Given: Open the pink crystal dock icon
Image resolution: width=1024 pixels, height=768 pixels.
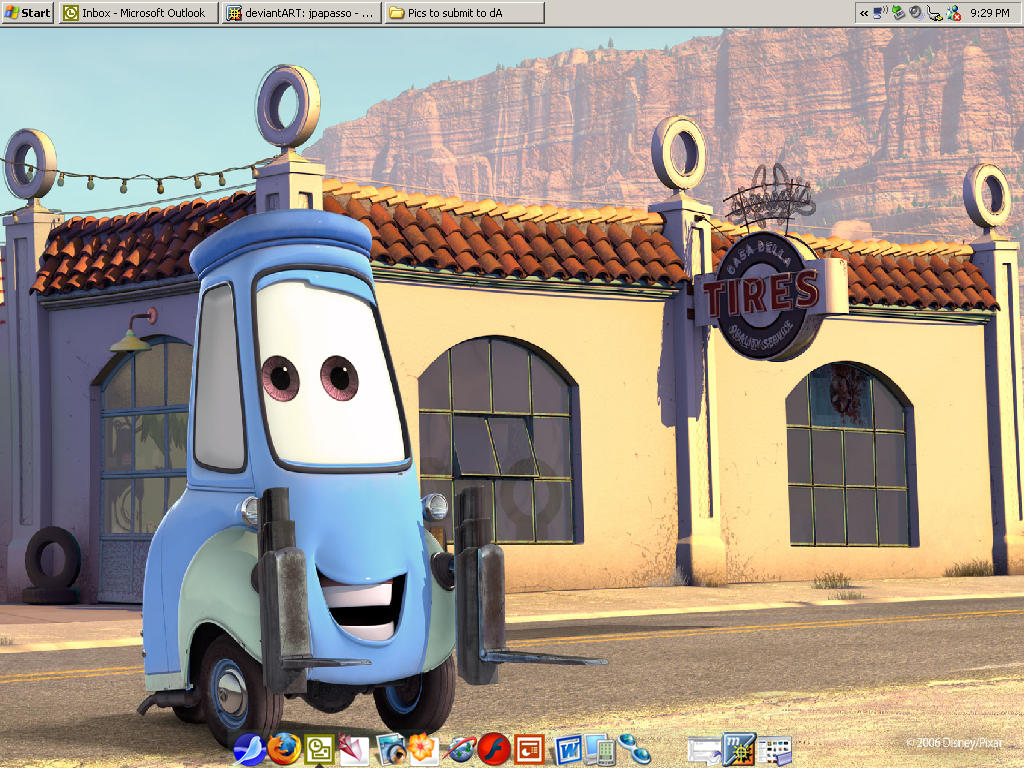Looking at the screenshot, I should [x=353, y=749].
